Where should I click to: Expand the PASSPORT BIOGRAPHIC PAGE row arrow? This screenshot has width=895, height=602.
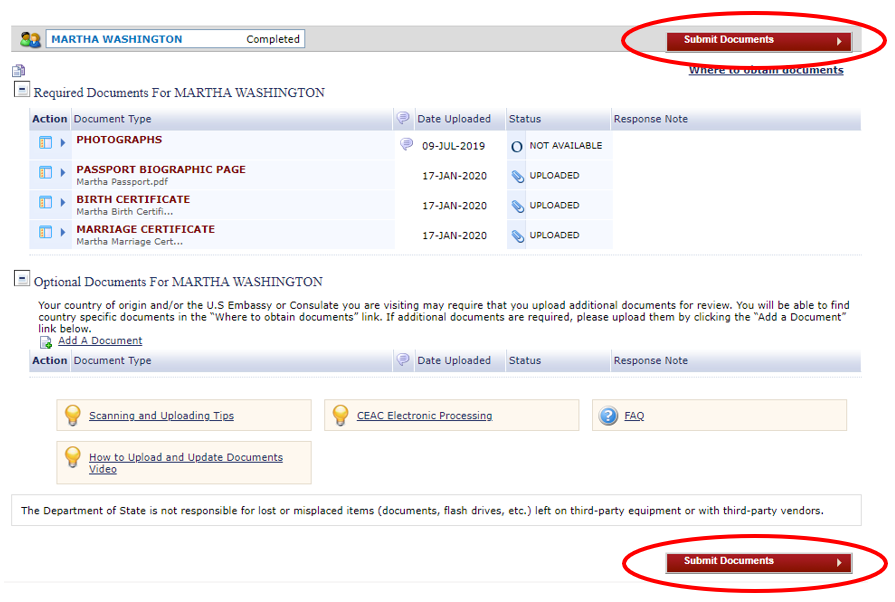(63, 174)
